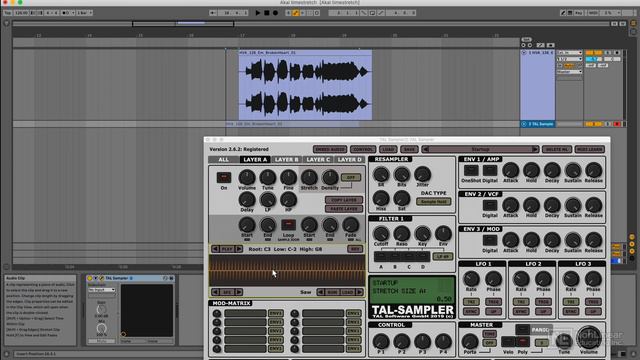Click the Stop button in Ableton transport
Screen dimensions: 640x360
[267, 13]
